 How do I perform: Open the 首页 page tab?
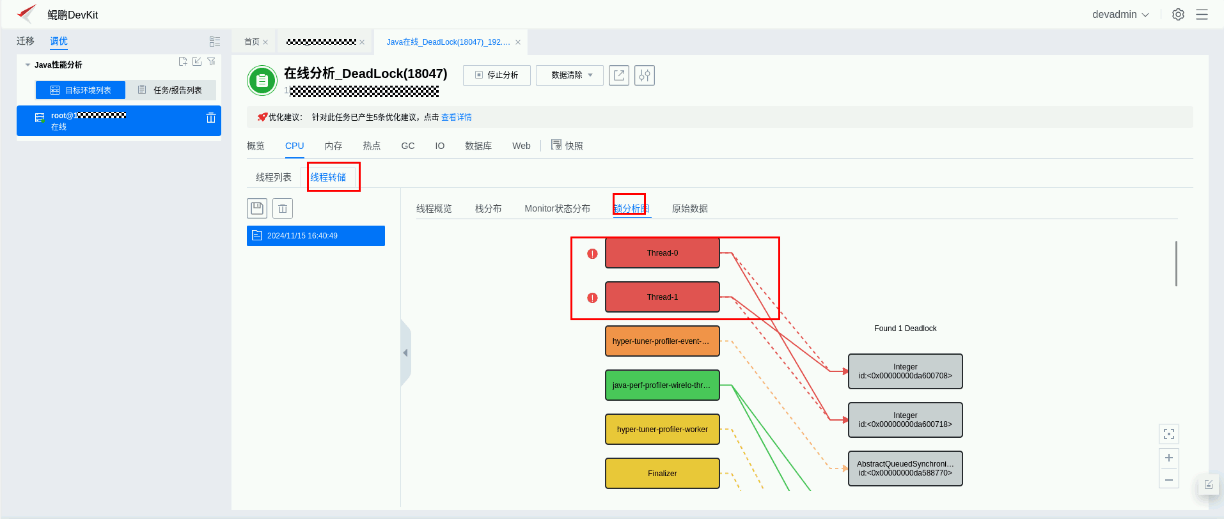coord(252,42)
